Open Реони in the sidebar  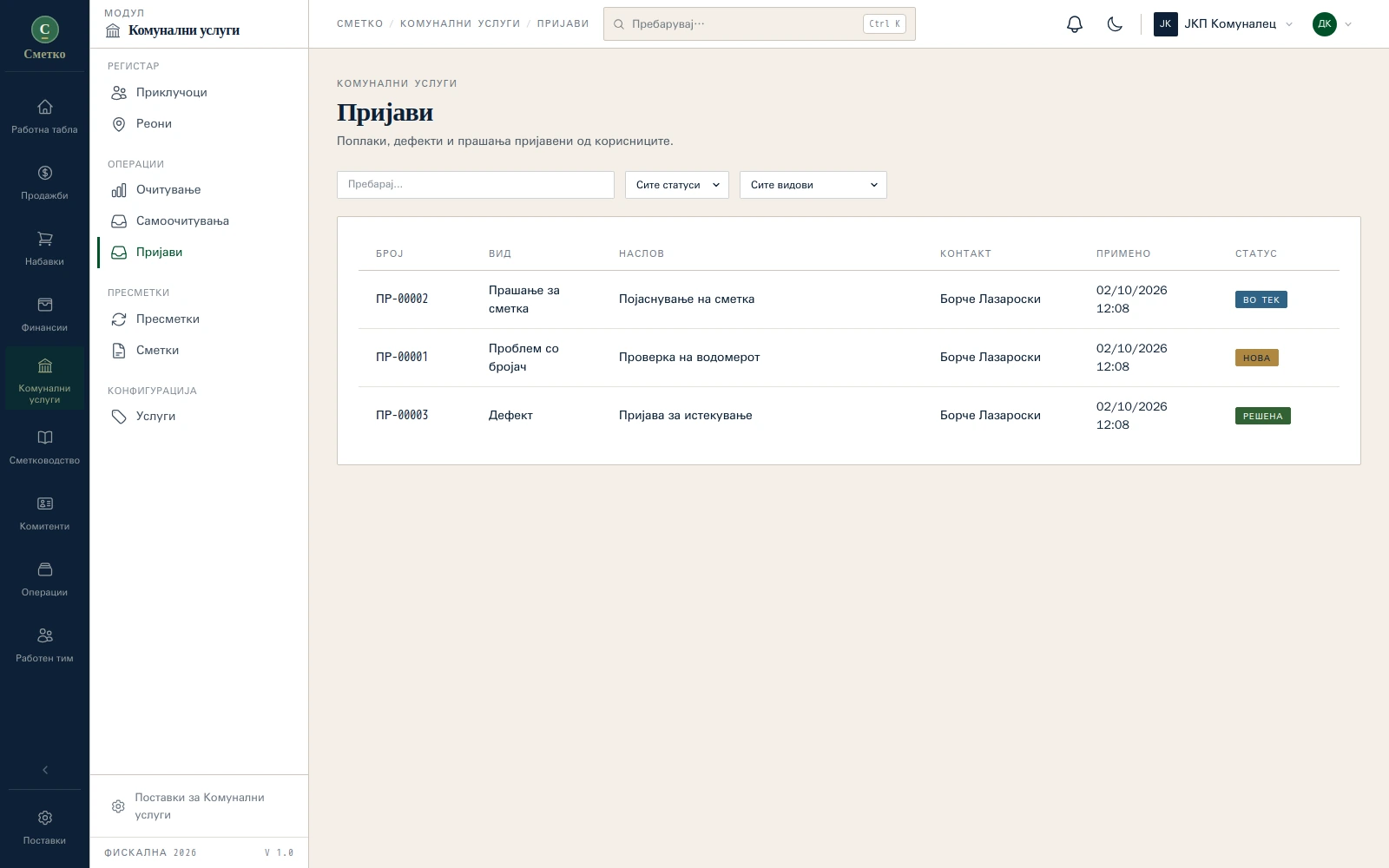coord(199,124)
